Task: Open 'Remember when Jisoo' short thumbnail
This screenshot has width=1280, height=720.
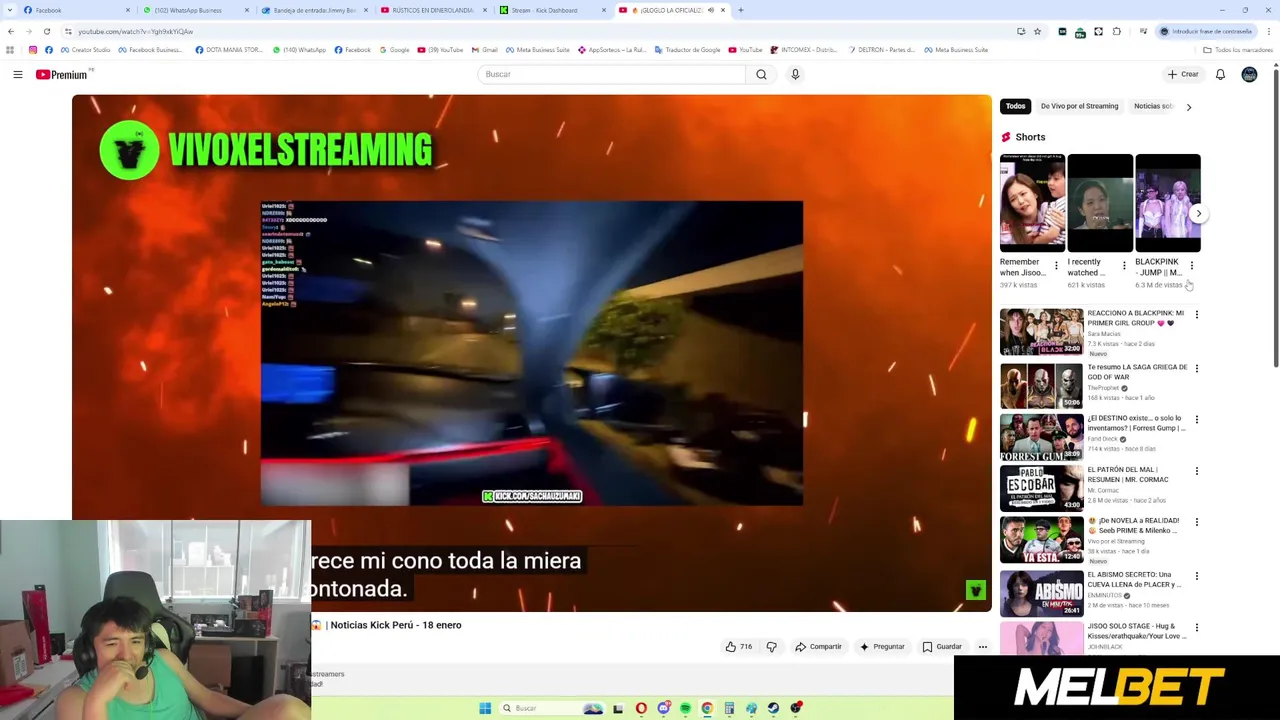Action: click(1032, 203)
